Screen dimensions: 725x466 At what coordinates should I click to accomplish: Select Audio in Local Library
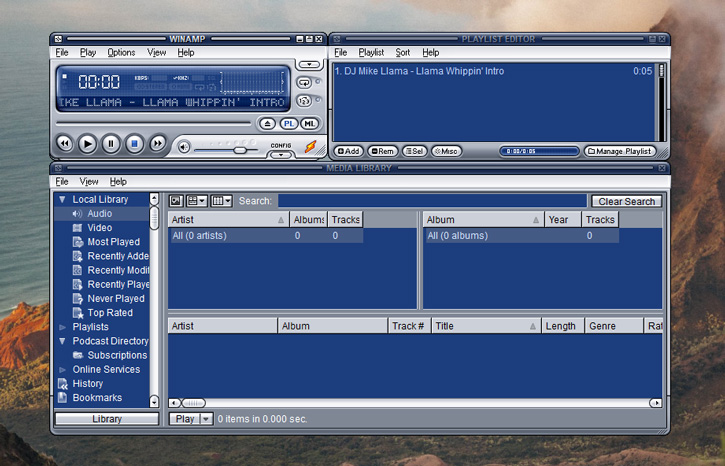coord(99,214)
